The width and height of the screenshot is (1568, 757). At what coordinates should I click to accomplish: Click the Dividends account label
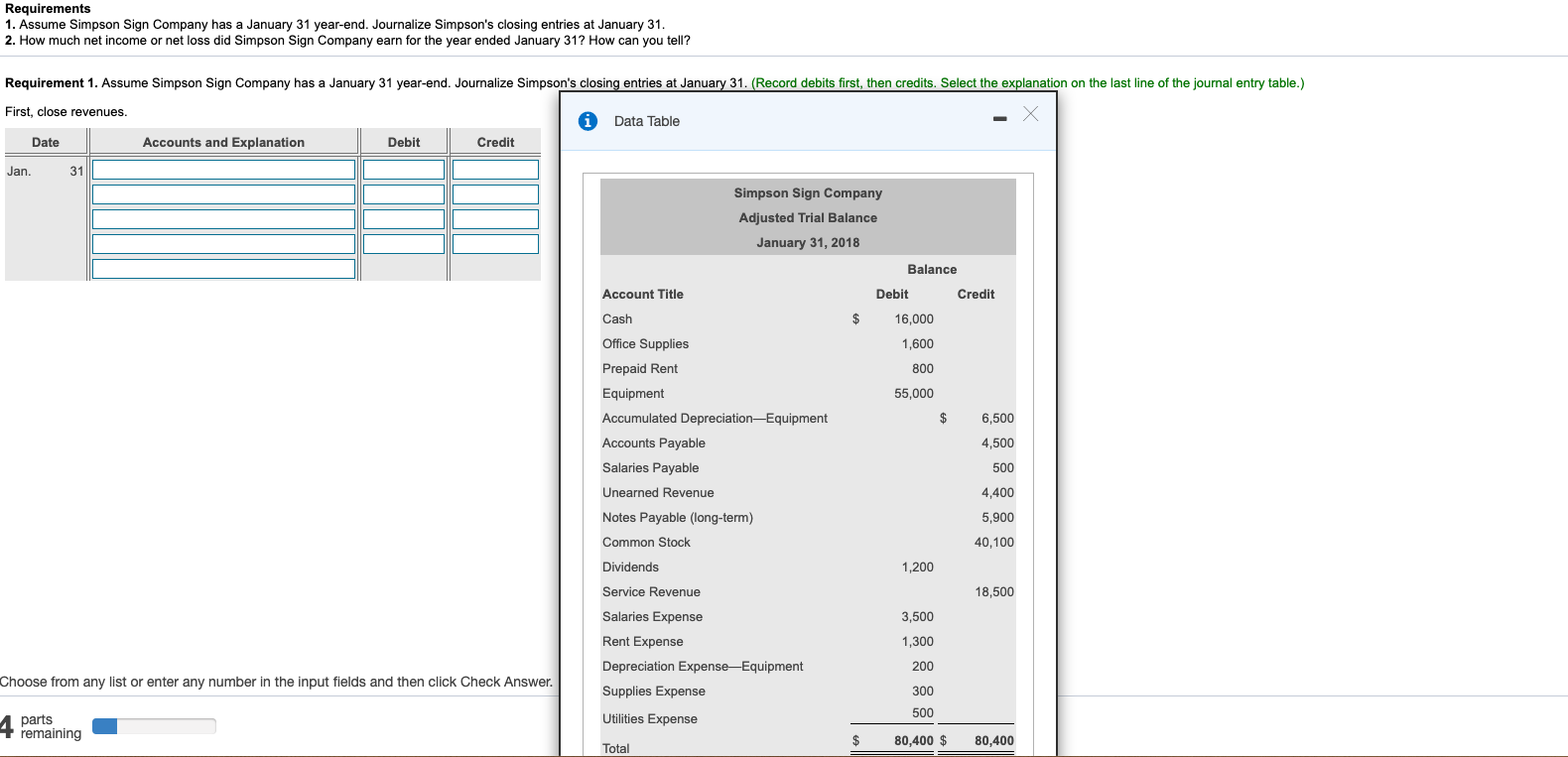[630, 567]
